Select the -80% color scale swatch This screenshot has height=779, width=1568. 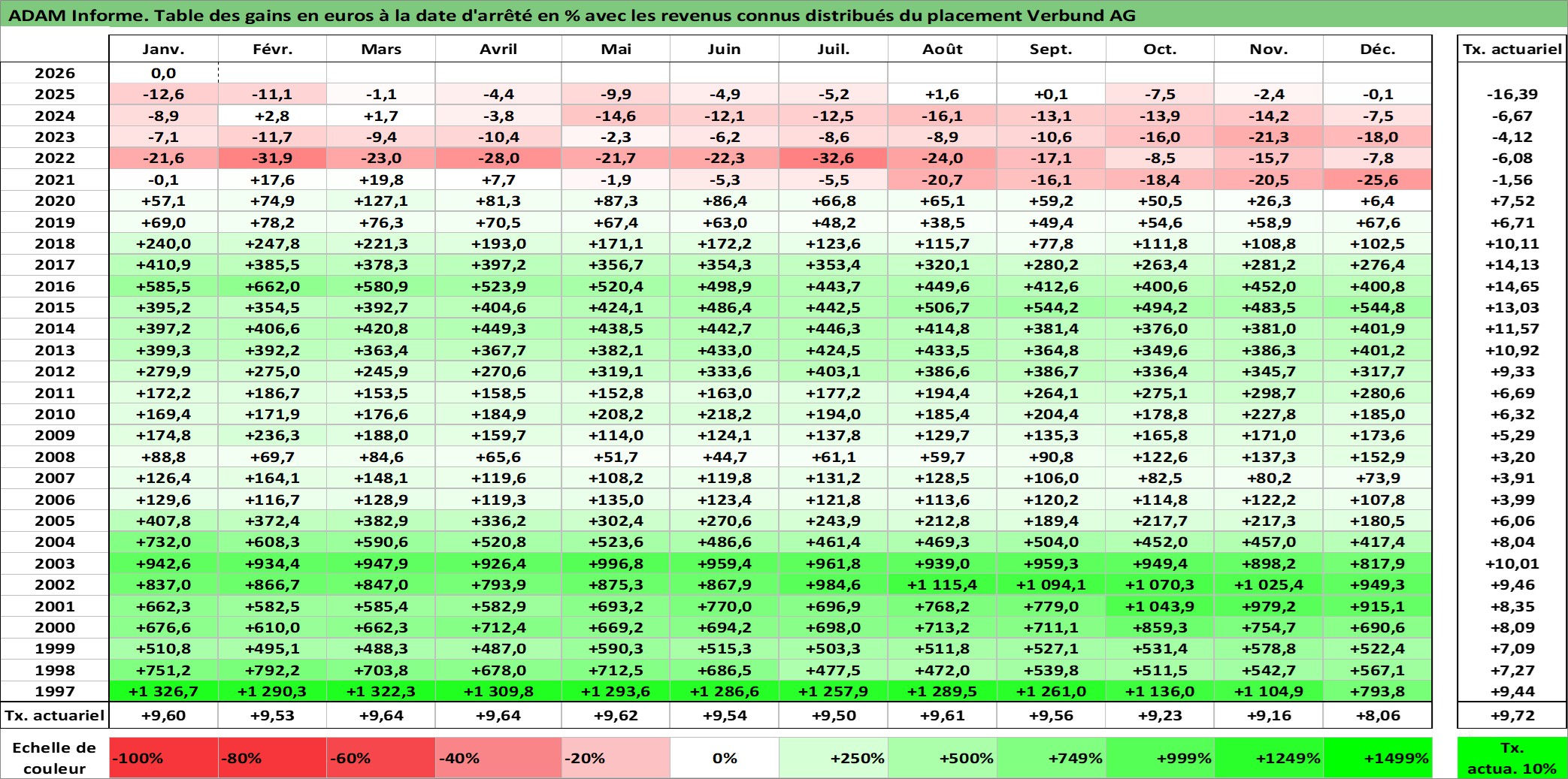pyautogui.click(x=272, y=758)
